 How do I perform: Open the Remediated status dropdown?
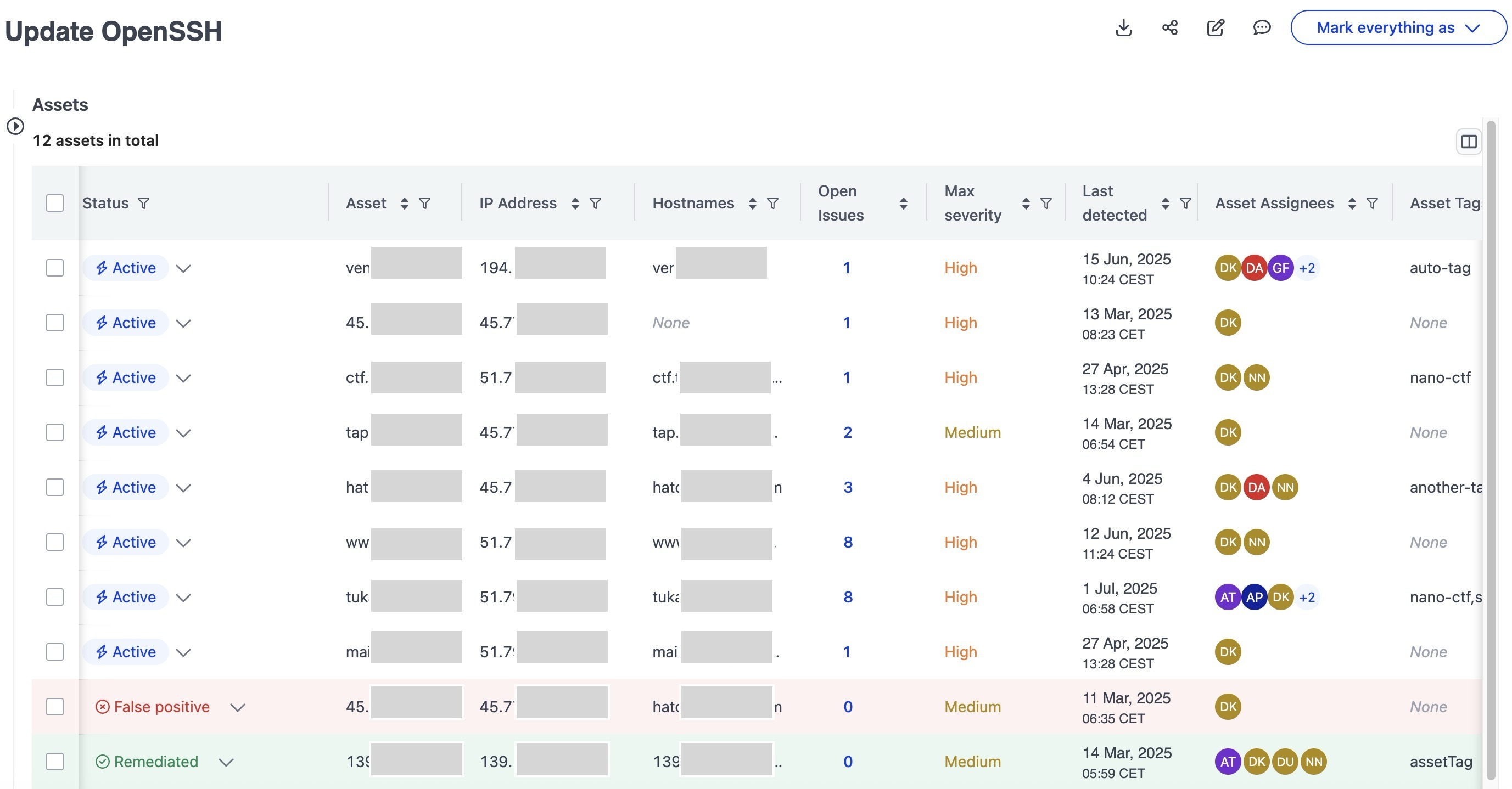226,762
